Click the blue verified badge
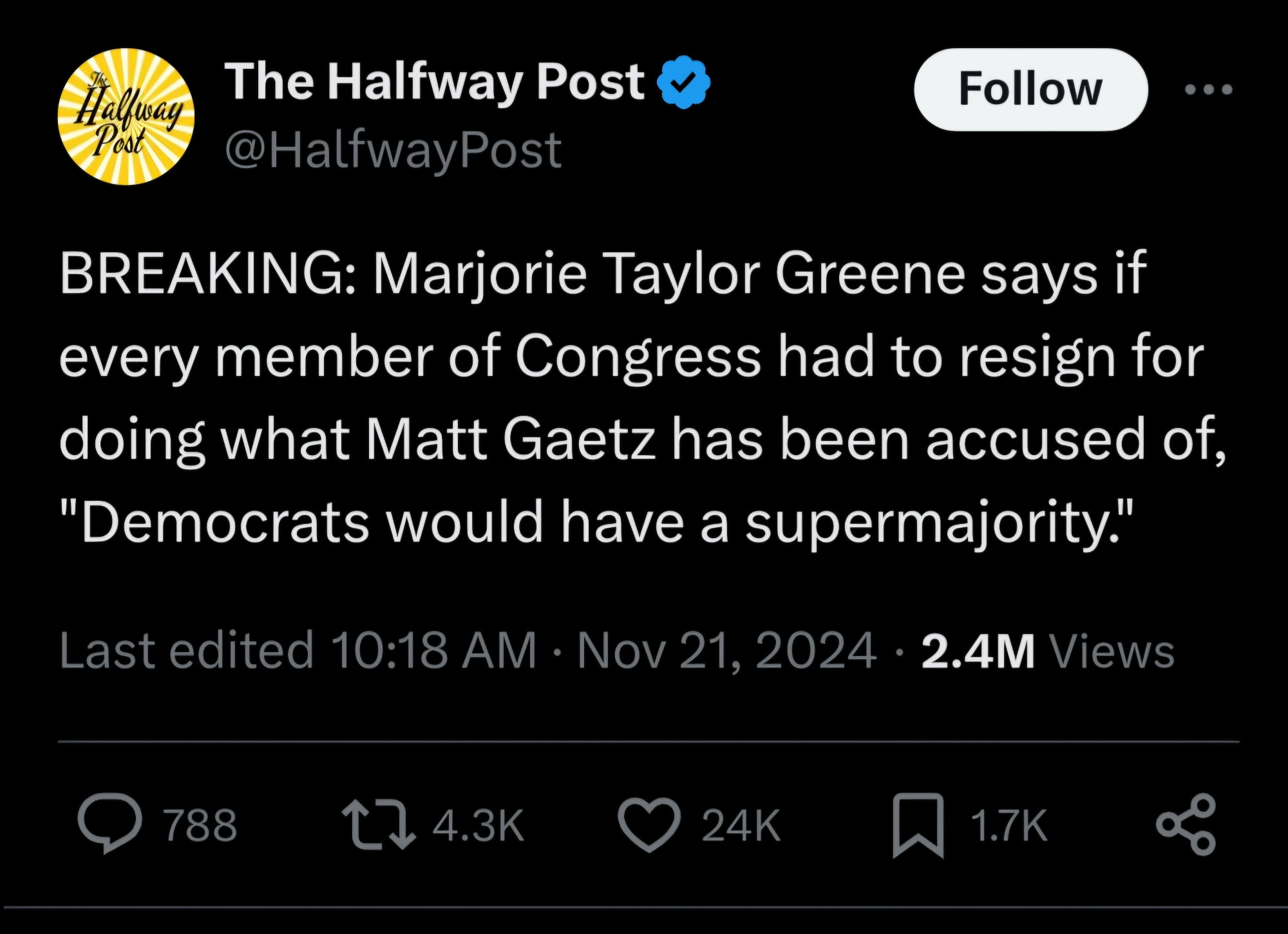 683,82
